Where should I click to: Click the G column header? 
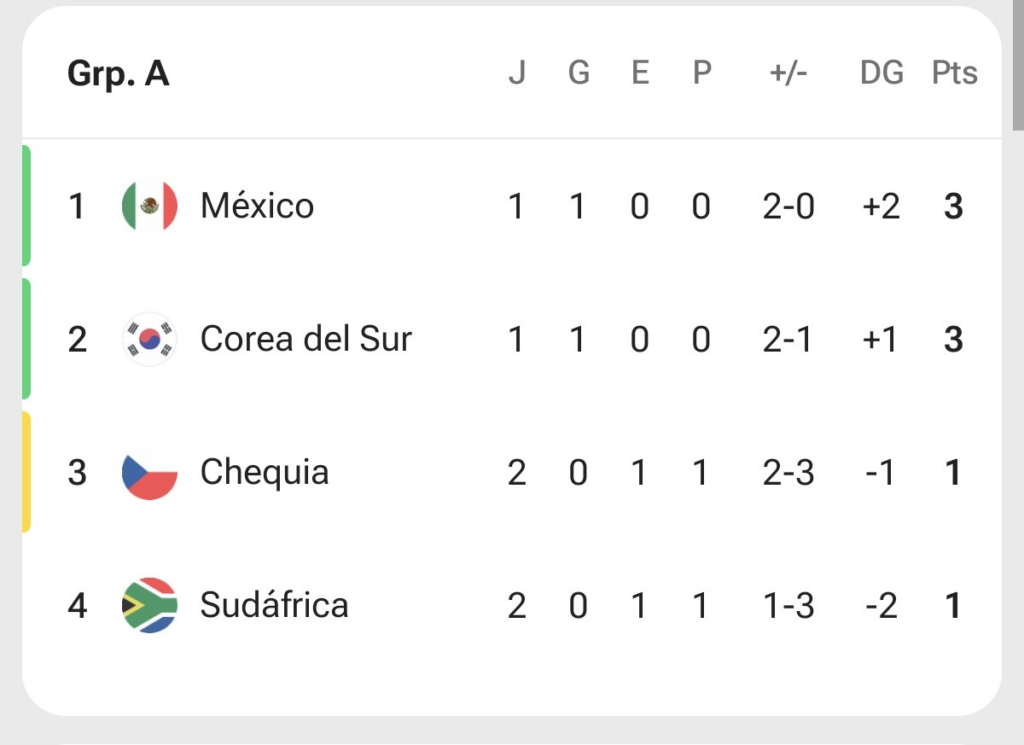pos(579,72)
